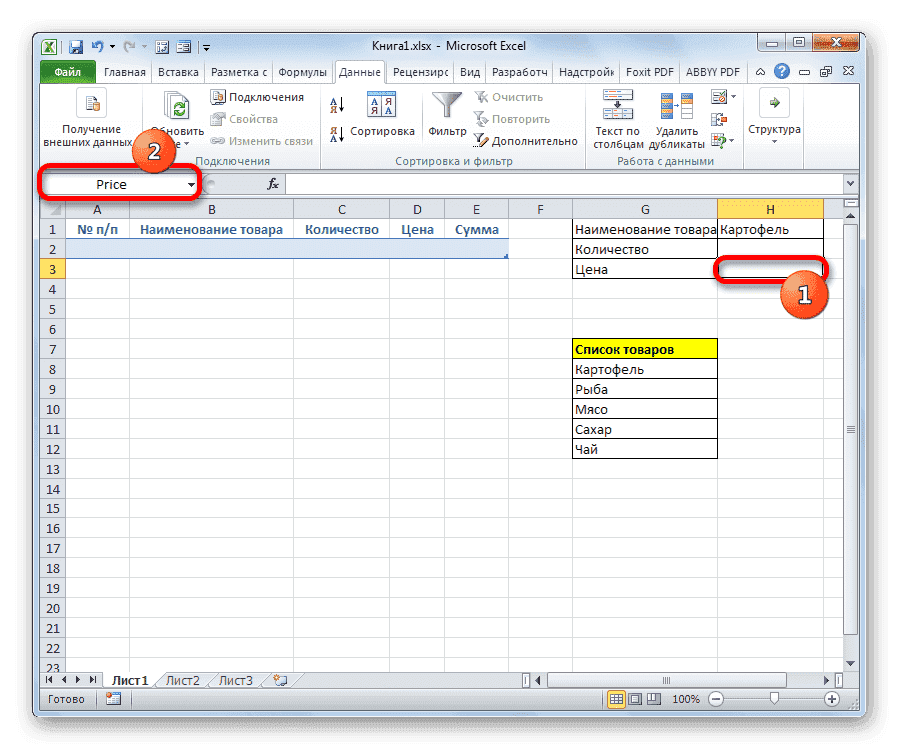899x750 pixels.
Task: Click the Сортировка button
Action: click(383, 110)
